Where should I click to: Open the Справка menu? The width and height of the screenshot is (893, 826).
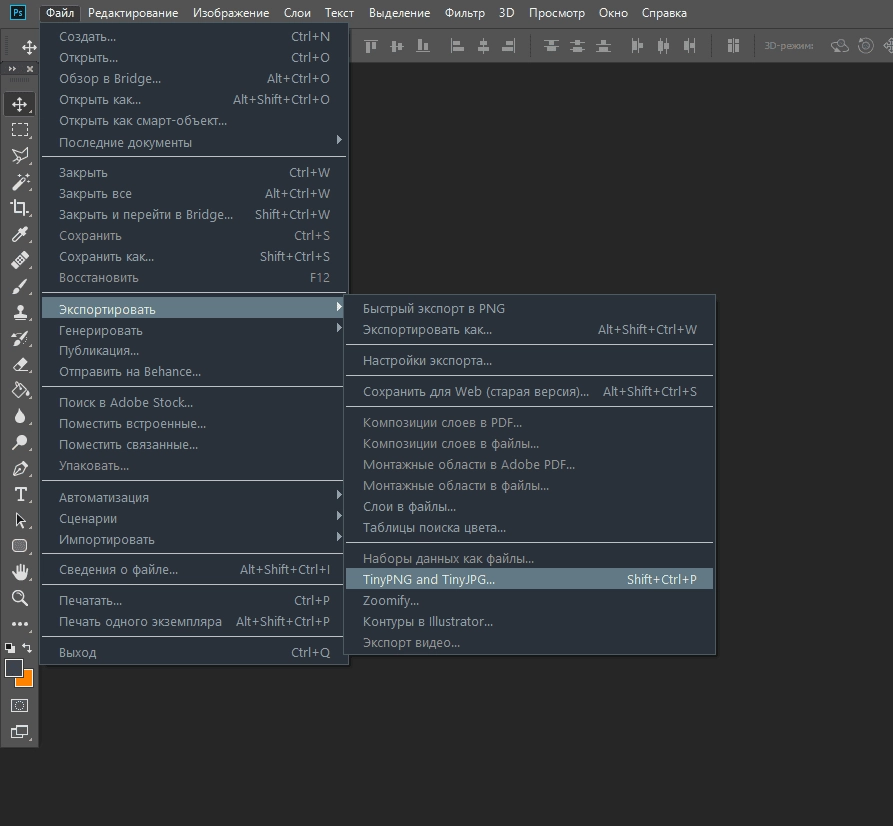664,13
